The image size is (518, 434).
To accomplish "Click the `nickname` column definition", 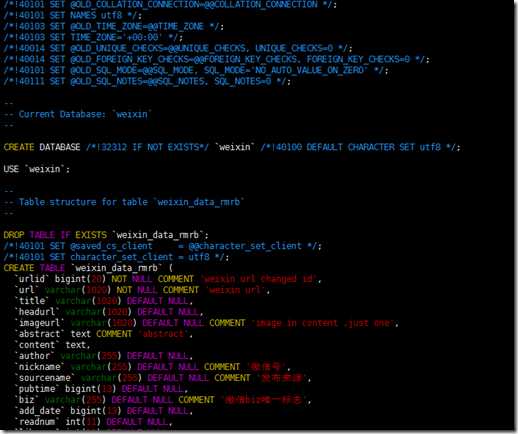I will click(152, 367).
